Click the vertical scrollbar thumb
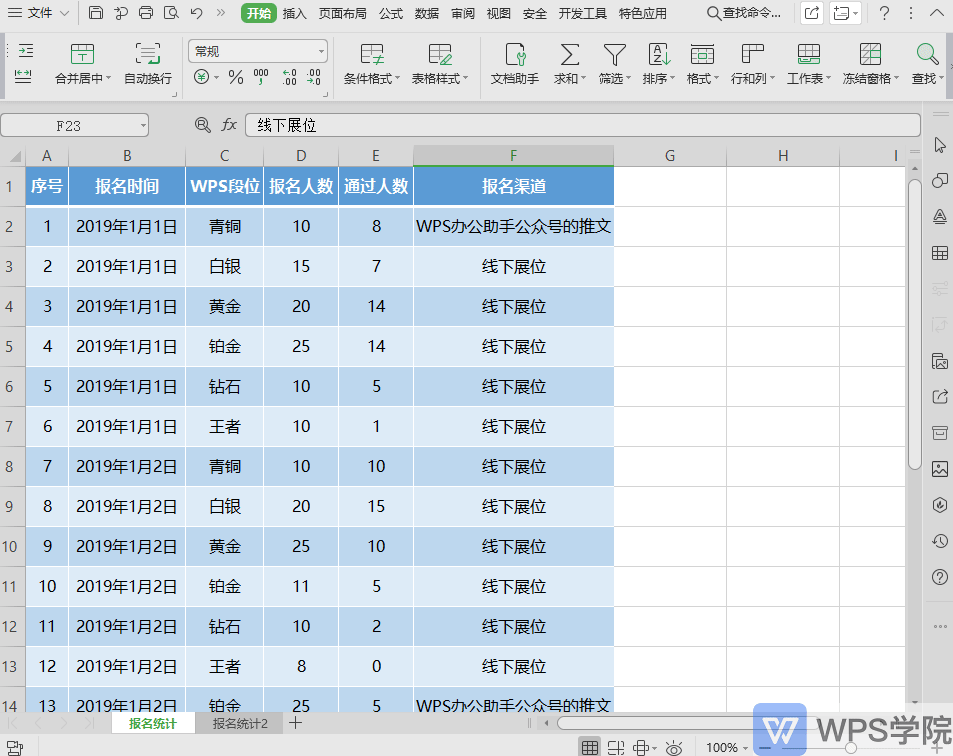 [x=915, y=324]
